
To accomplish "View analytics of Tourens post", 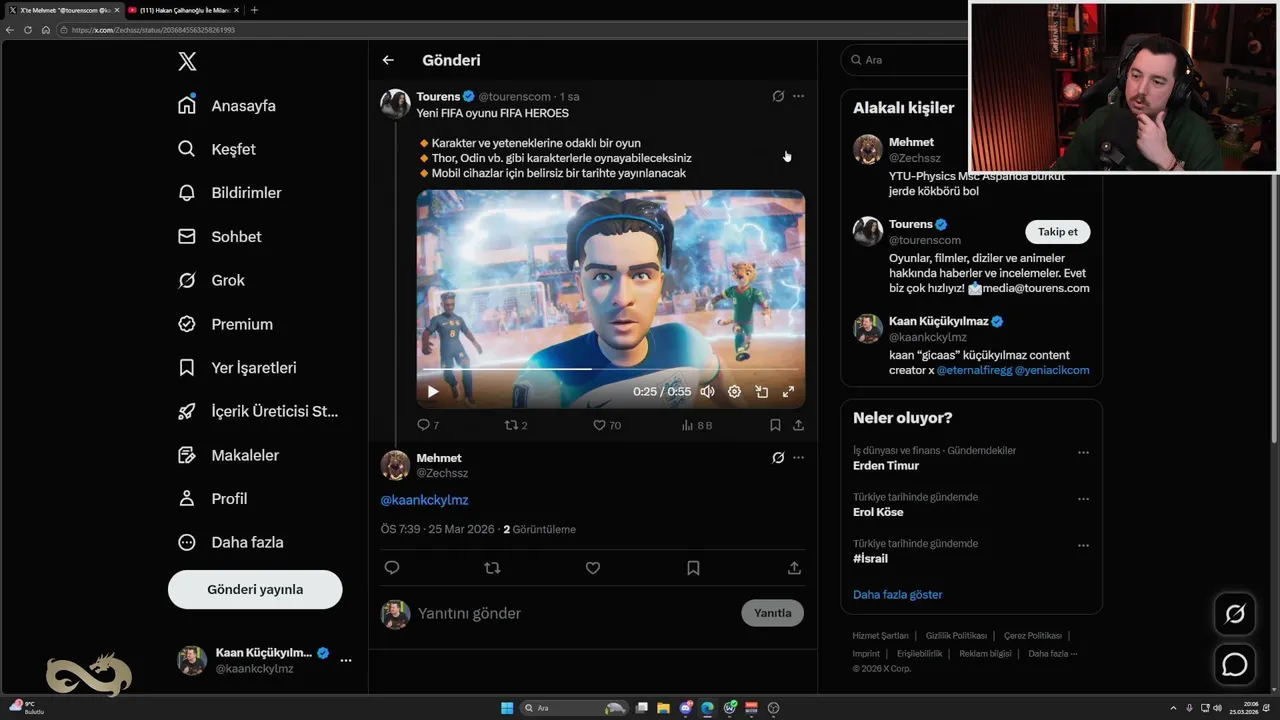I will (x=696, y=425).
